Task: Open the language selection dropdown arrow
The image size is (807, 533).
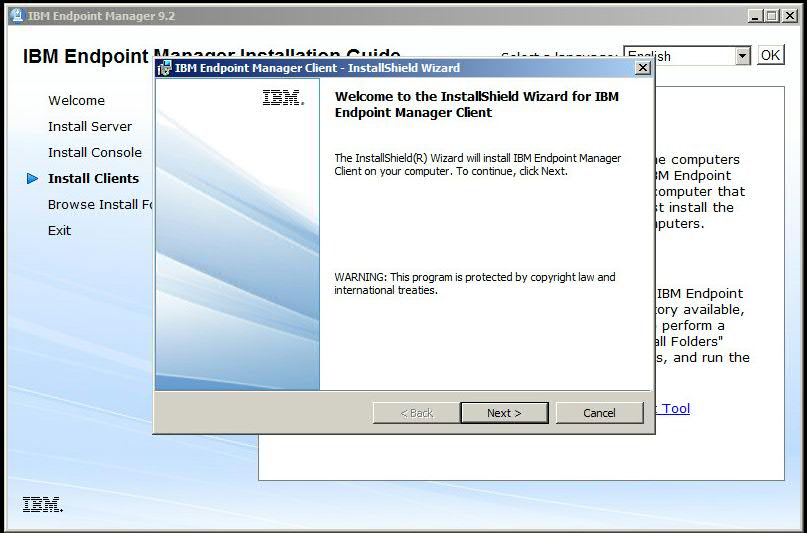Action: pos(742,56)
